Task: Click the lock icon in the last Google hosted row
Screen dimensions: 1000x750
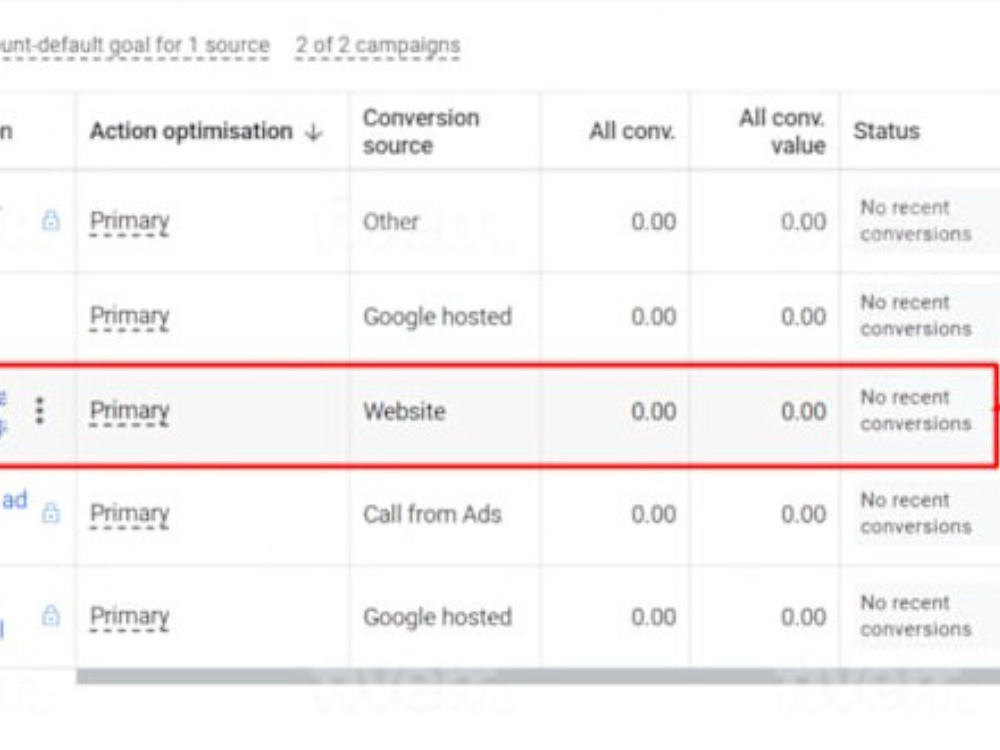Action: click(51, 615)
